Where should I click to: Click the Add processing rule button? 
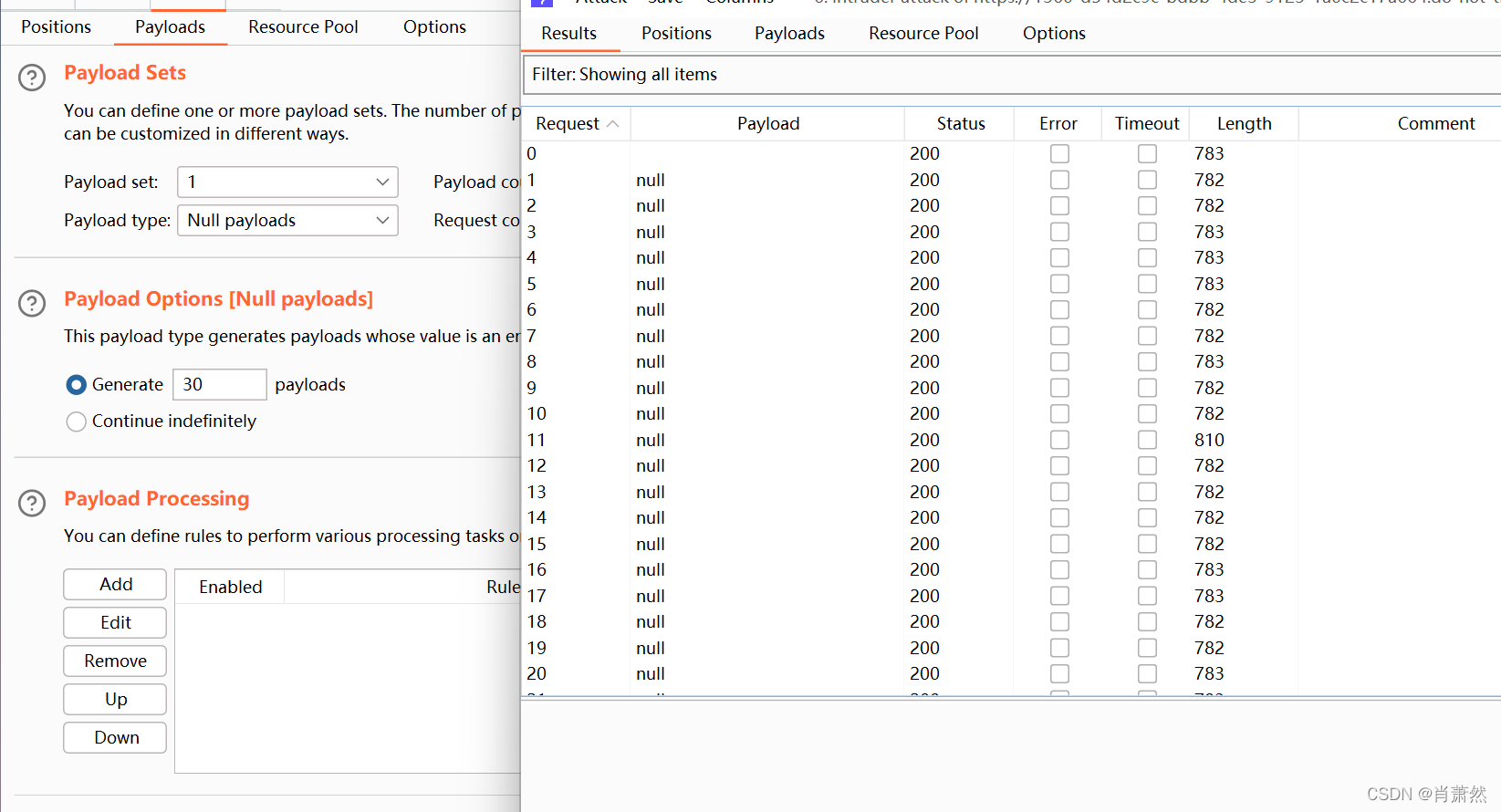pos(115,585)
